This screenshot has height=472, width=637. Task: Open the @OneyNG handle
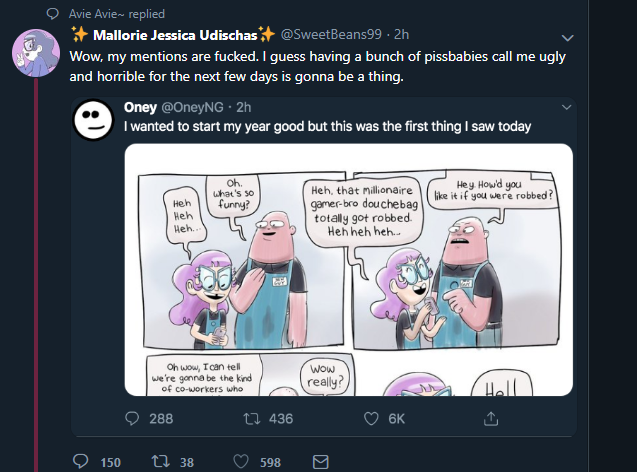(x=193, y=107)
